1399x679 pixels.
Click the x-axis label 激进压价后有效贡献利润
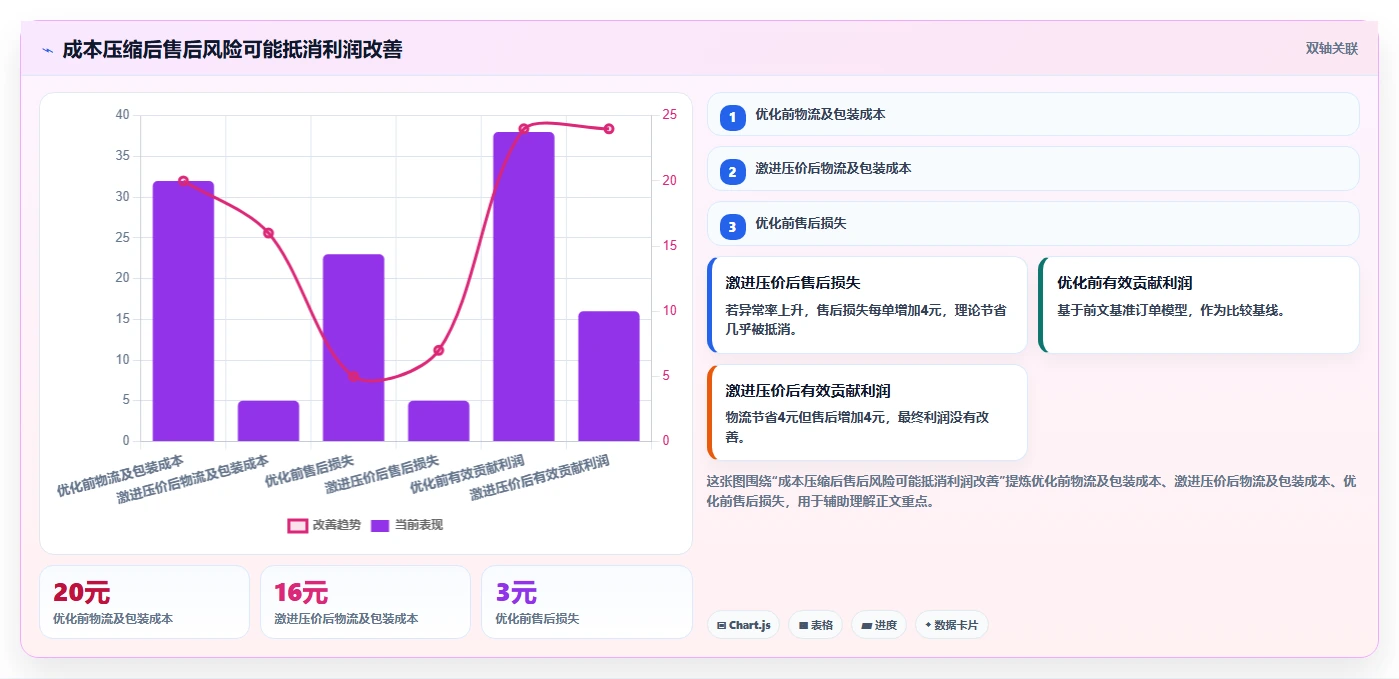coord(540,478)
